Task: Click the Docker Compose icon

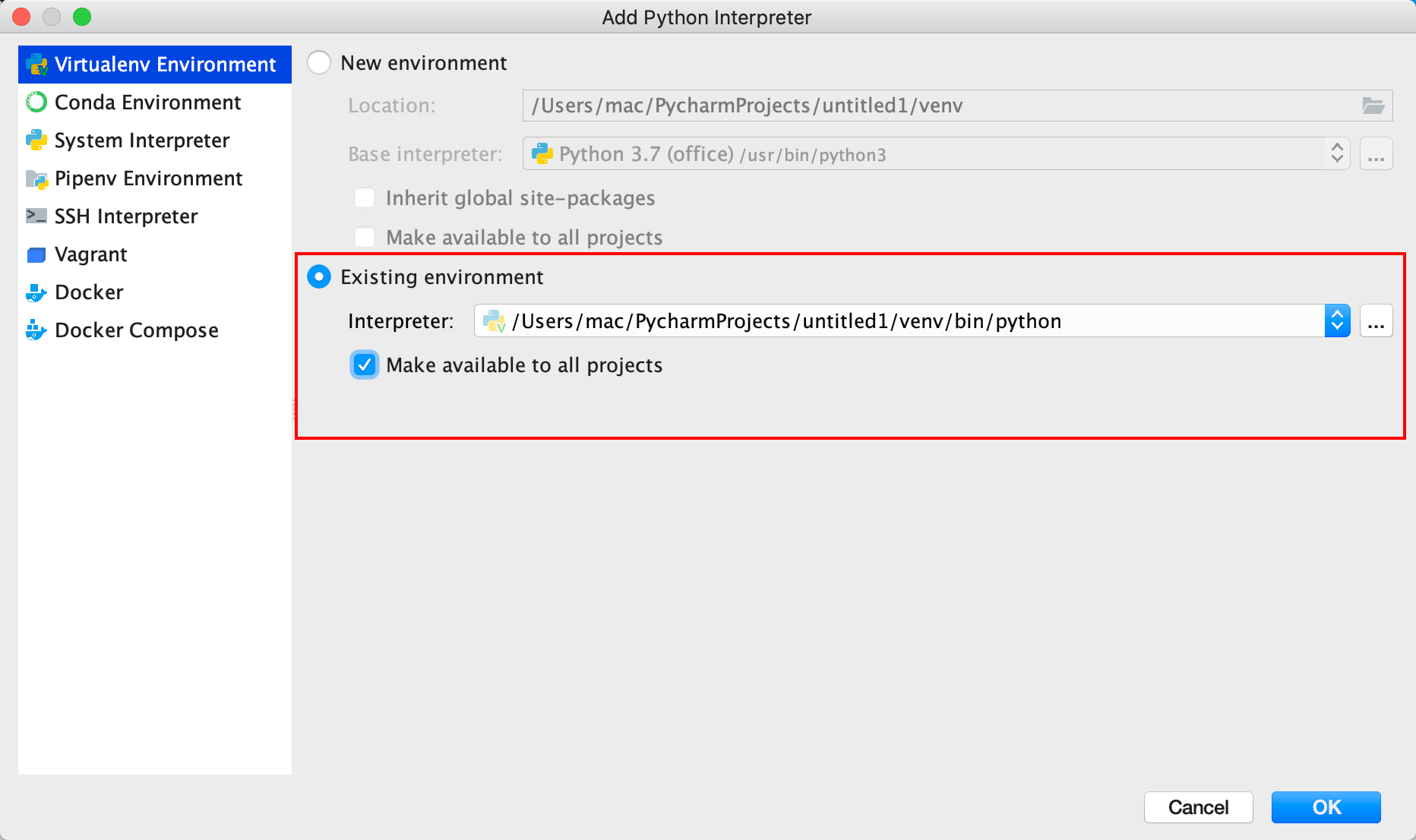Action: pyautogui.click(x=36, y=330)
